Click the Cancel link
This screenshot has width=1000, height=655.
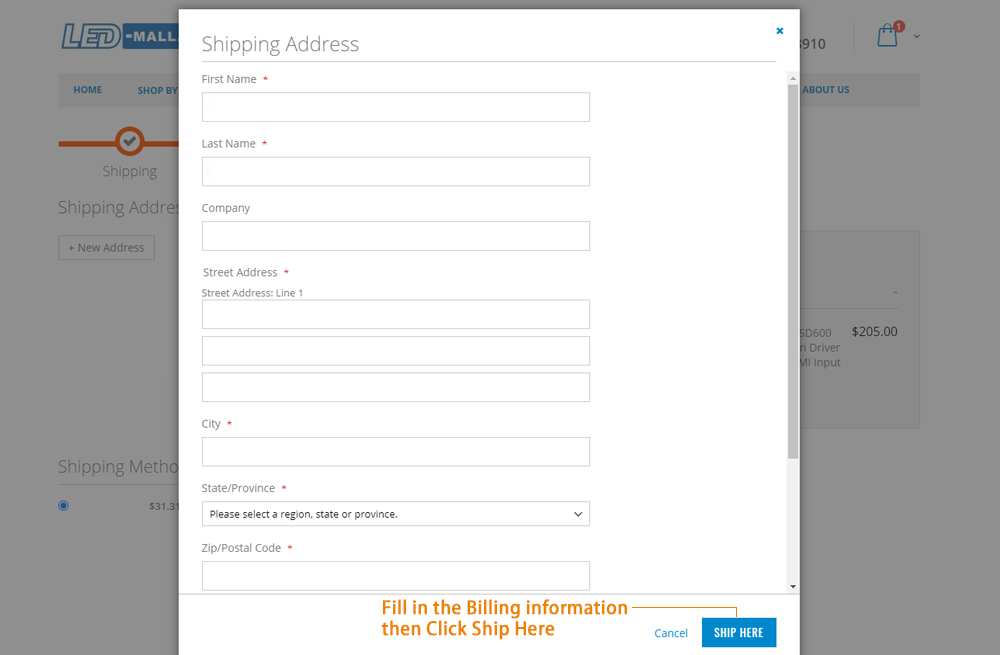671,633
